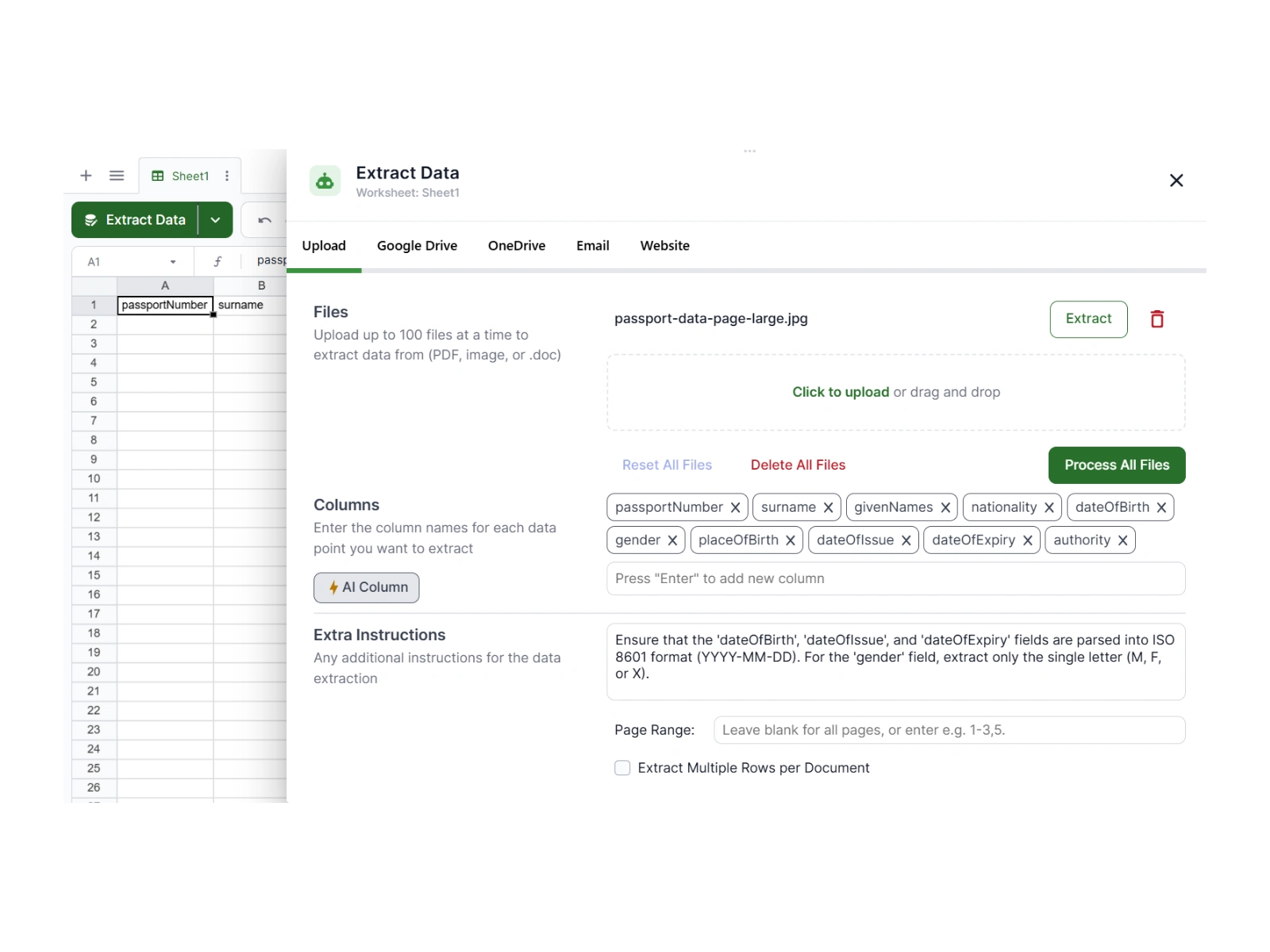
Task: Remove the dateOfExpiry column tag
Action: [1027, 540]
